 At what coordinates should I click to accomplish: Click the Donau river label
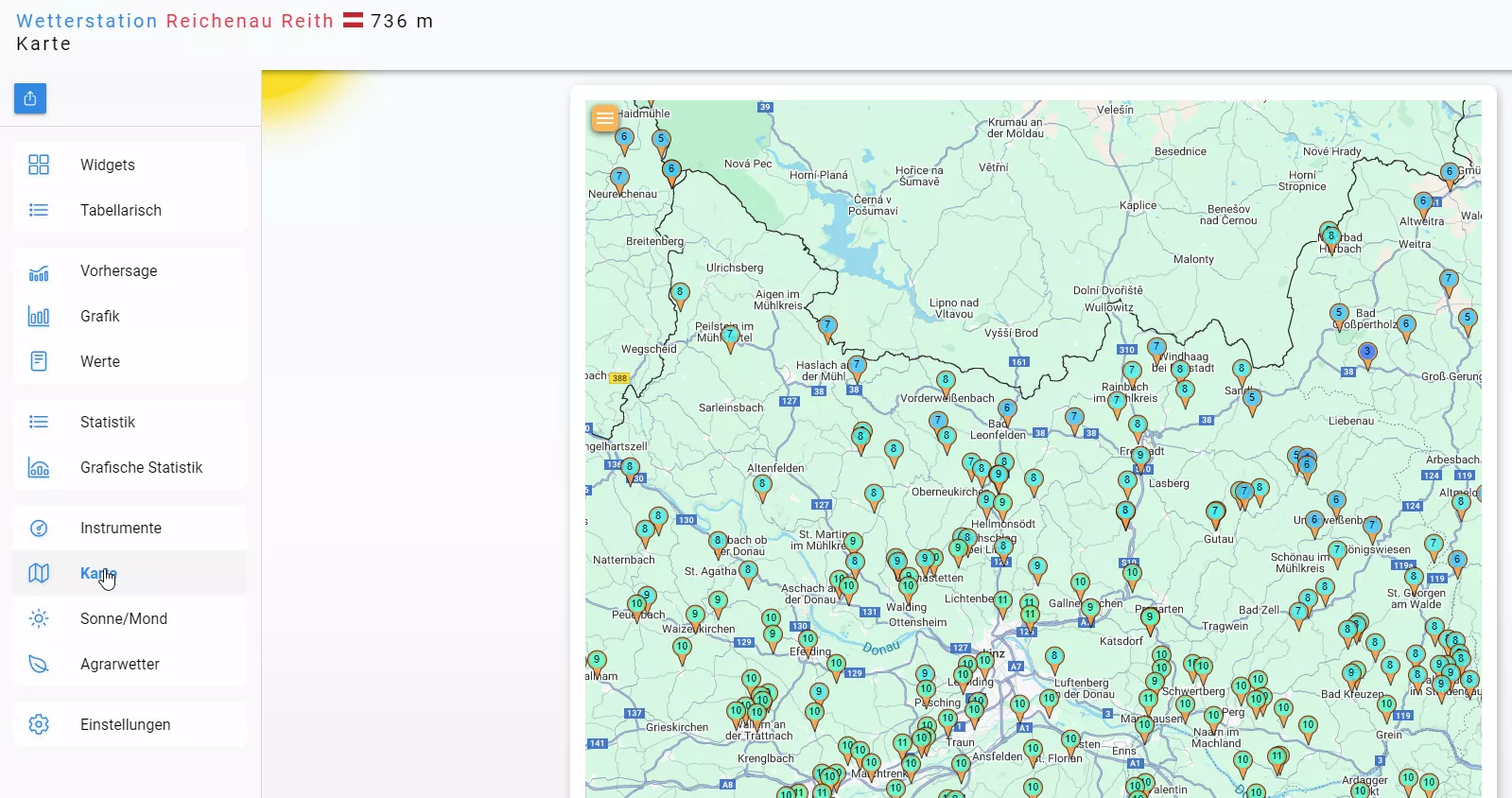point(881,648)
